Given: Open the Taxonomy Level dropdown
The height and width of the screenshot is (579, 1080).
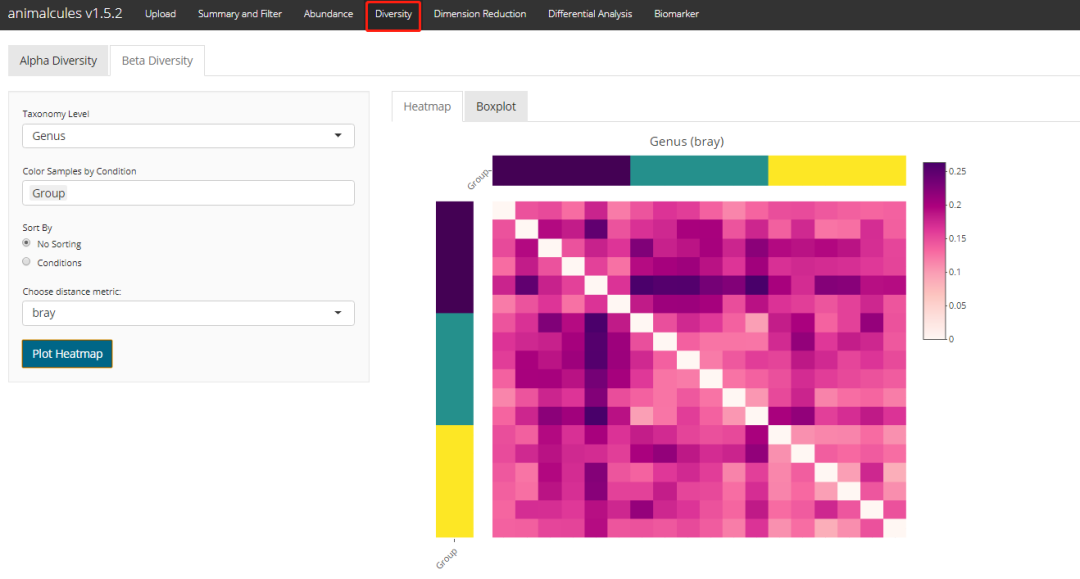Looking at the screenshot, I should pos(188,136).
